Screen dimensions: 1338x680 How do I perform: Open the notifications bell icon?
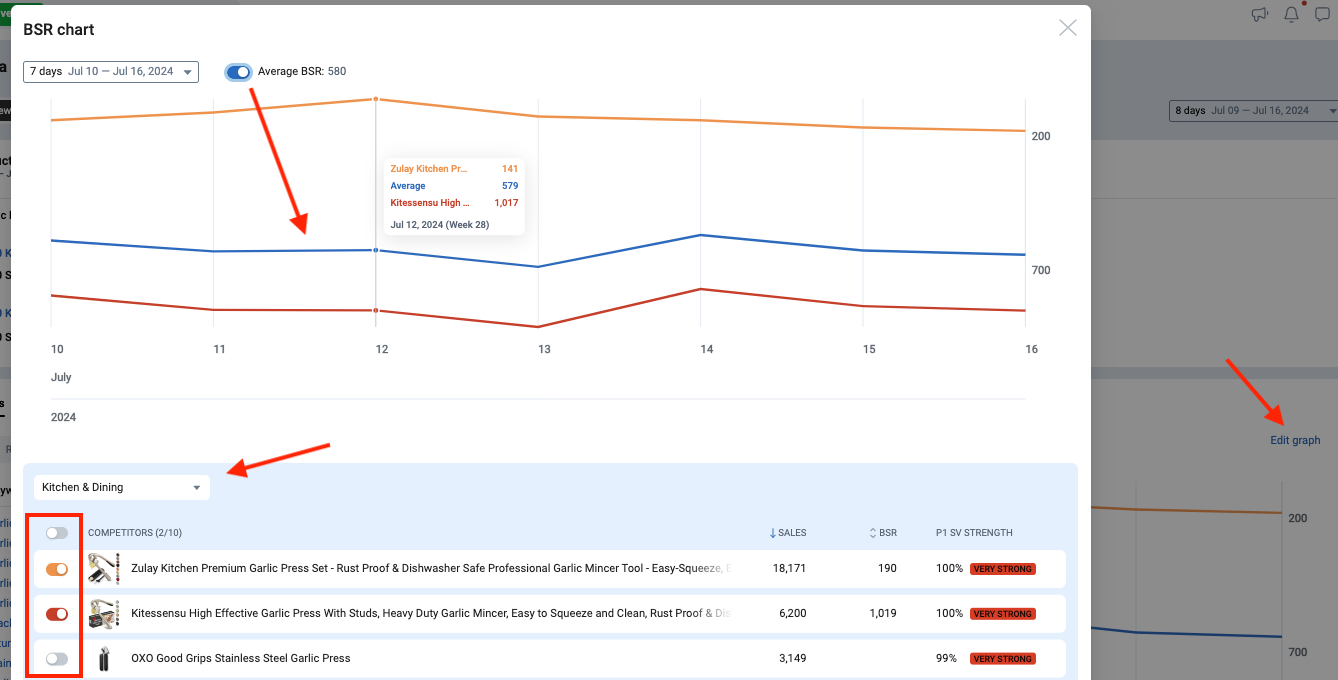(x=1291, y=14)
